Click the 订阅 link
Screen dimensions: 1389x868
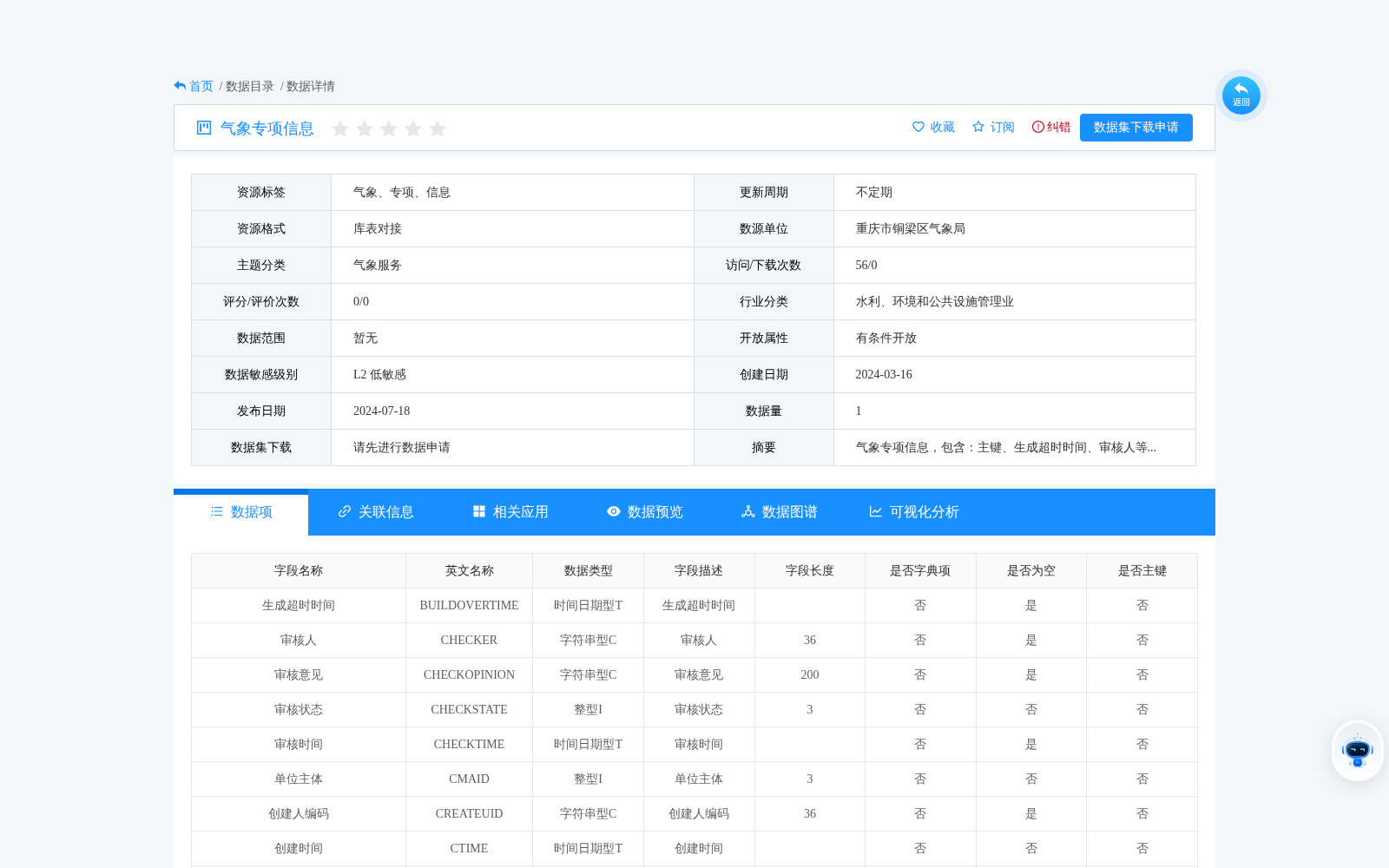coord(1003,127)
